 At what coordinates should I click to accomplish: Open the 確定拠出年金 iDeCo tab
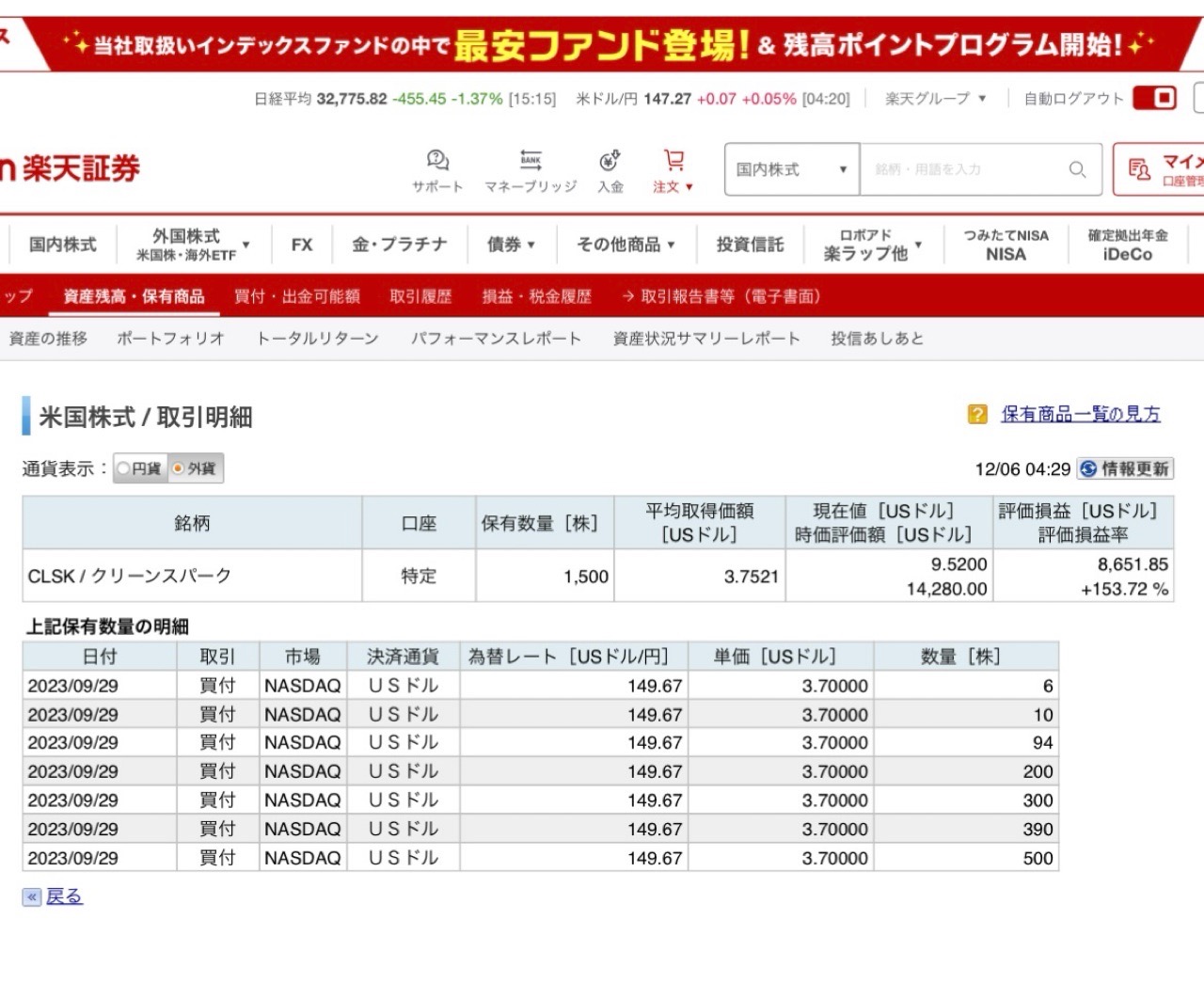pos(1128,245)
